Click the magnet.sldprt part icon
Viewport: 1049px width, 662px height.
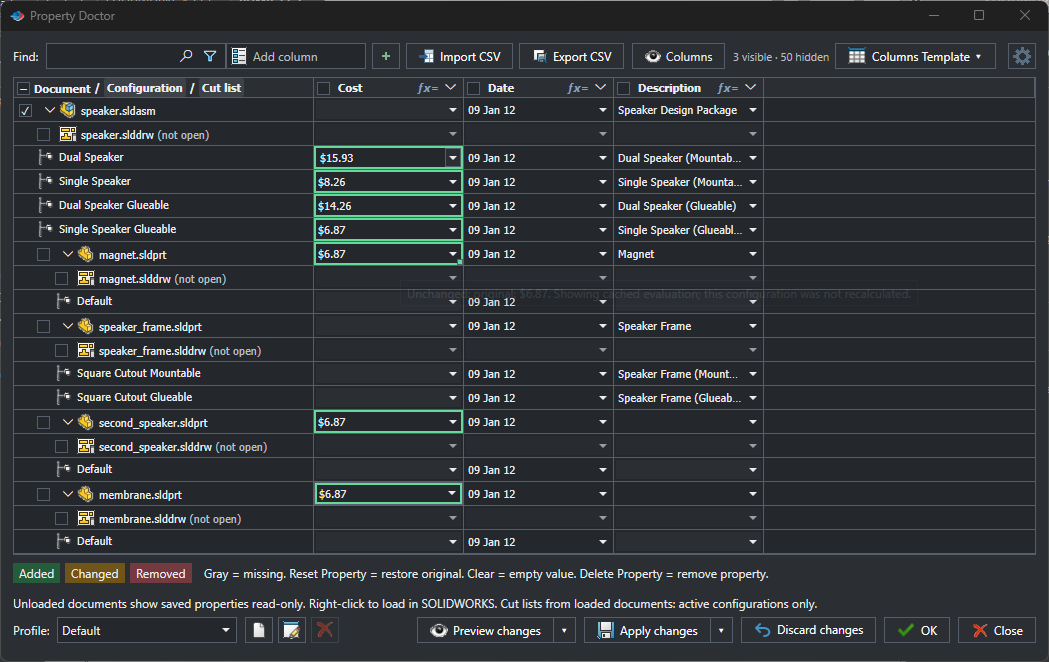point(86,254)
